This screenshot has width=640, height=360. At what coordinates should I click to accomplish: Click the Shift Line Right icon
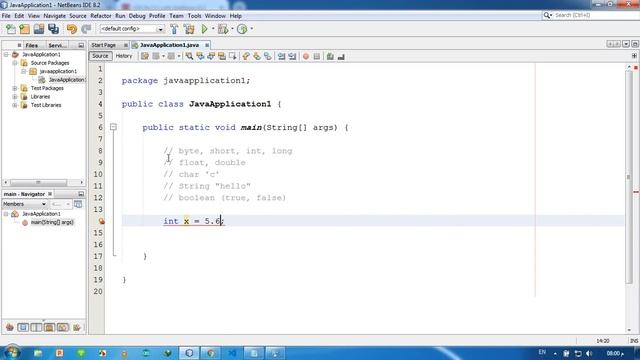[x=292, y=56]
